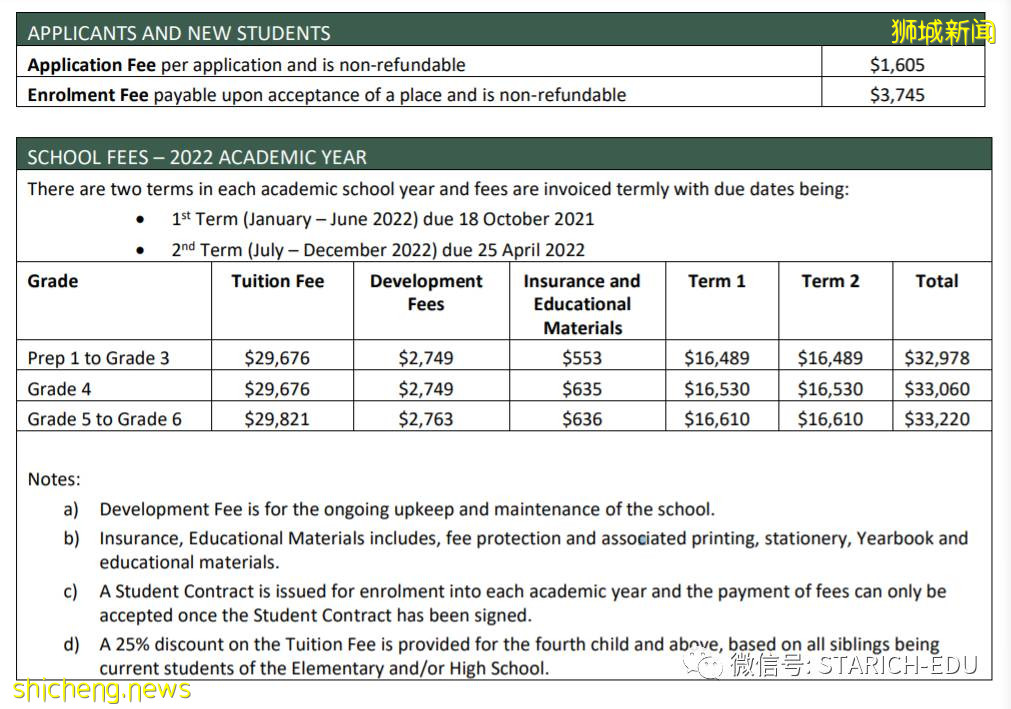Click the STARICH-EDU WeChat ID text
1011x709 pixels.
click(x=897, y=664)
